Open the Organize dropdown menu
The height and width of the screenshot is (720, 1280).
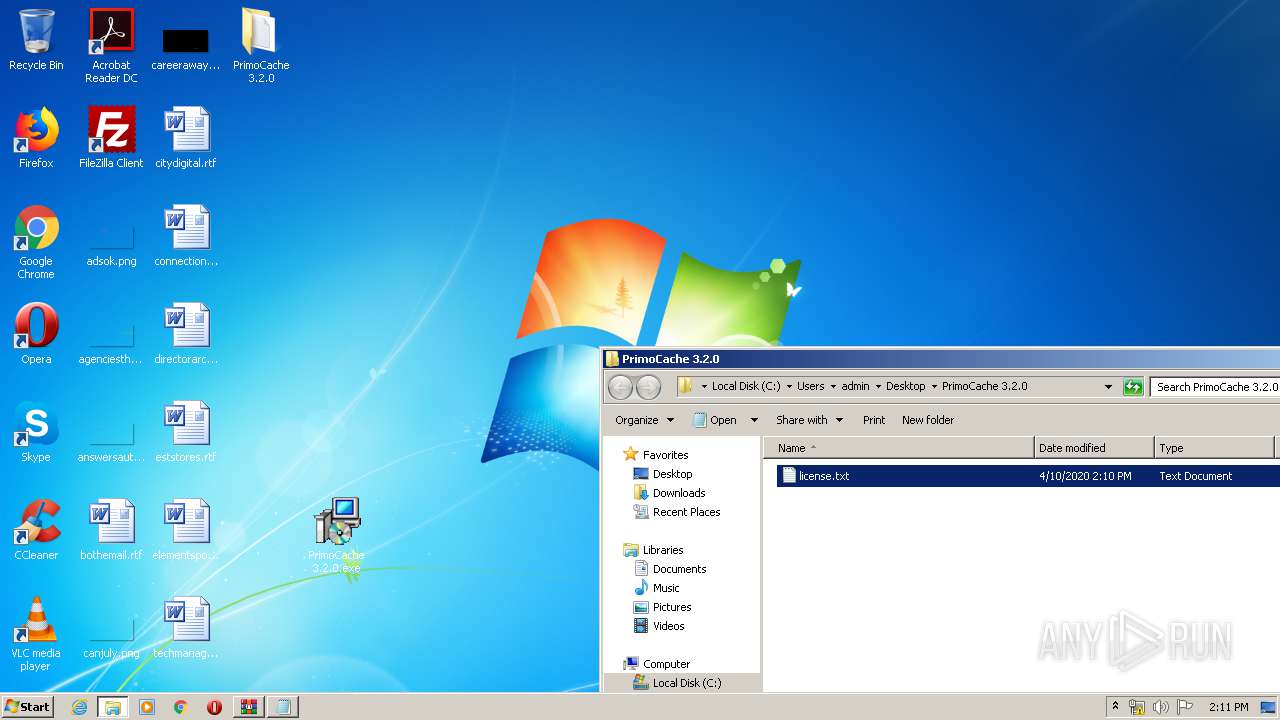(644, 420)
